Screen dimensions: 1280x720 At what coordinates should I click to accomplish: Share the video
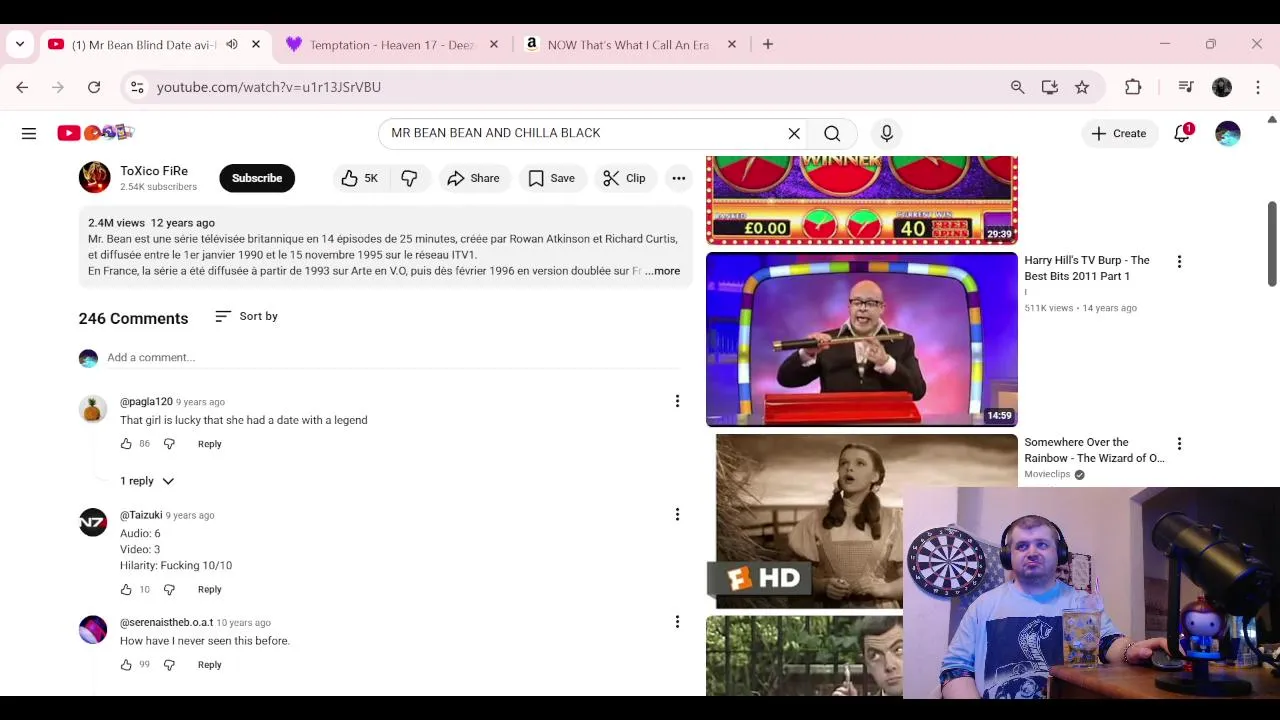click(x=473, y=178)
